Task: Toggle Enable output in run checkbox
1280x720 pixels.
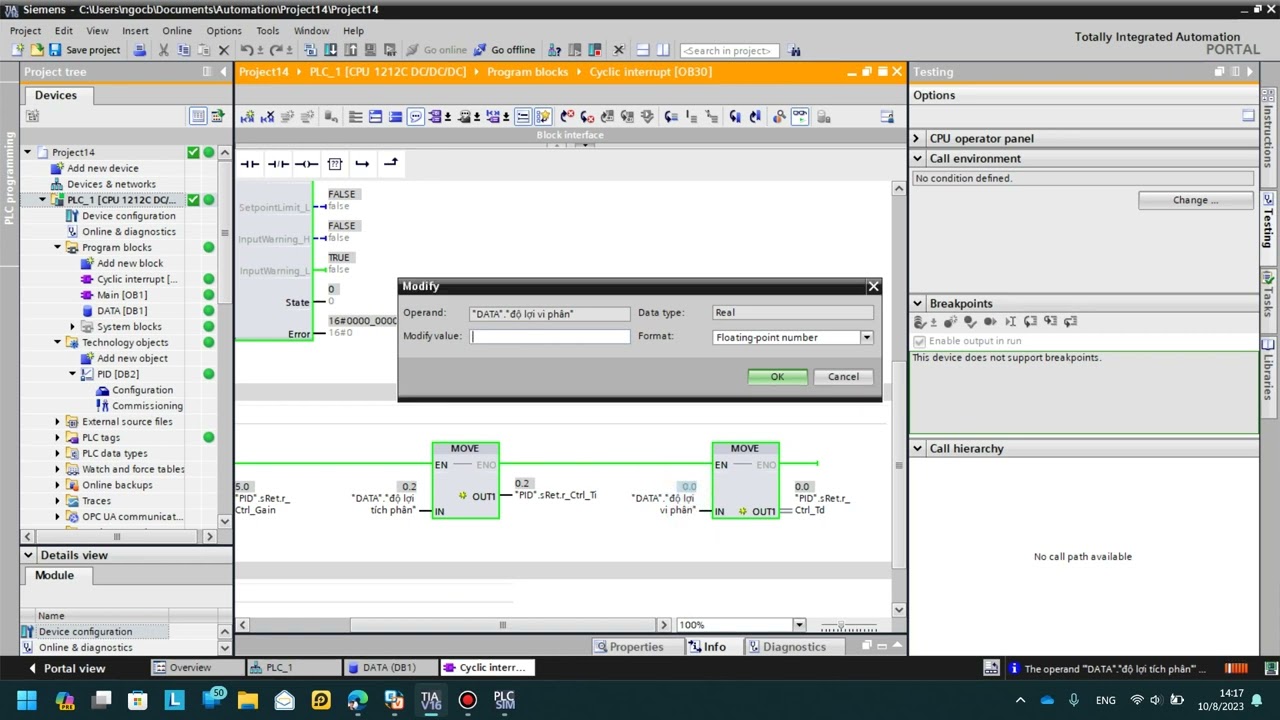Action: tap(919, 341)
